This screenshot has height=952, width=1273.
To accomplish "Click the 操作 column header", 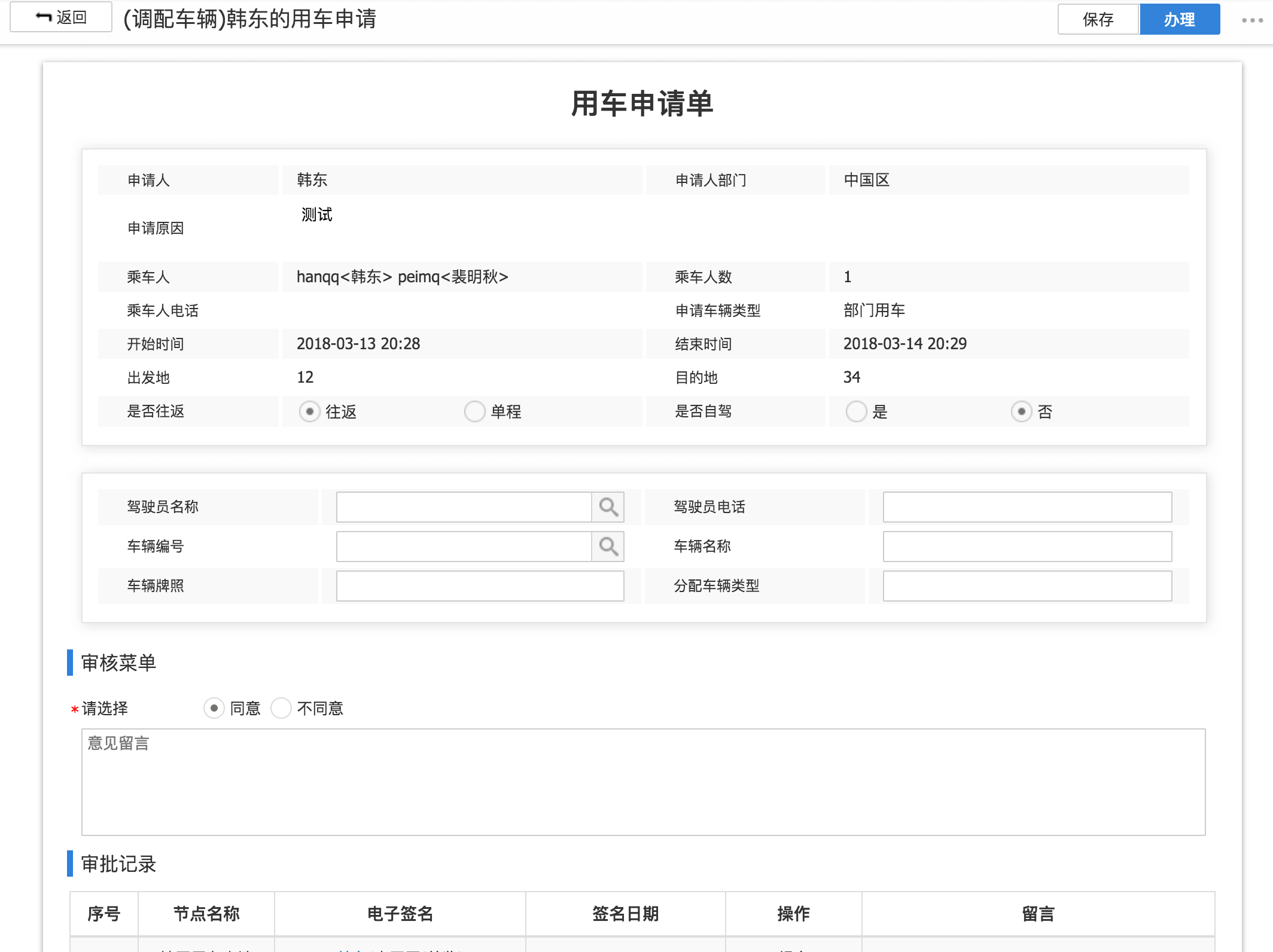I will pos(794,914).
